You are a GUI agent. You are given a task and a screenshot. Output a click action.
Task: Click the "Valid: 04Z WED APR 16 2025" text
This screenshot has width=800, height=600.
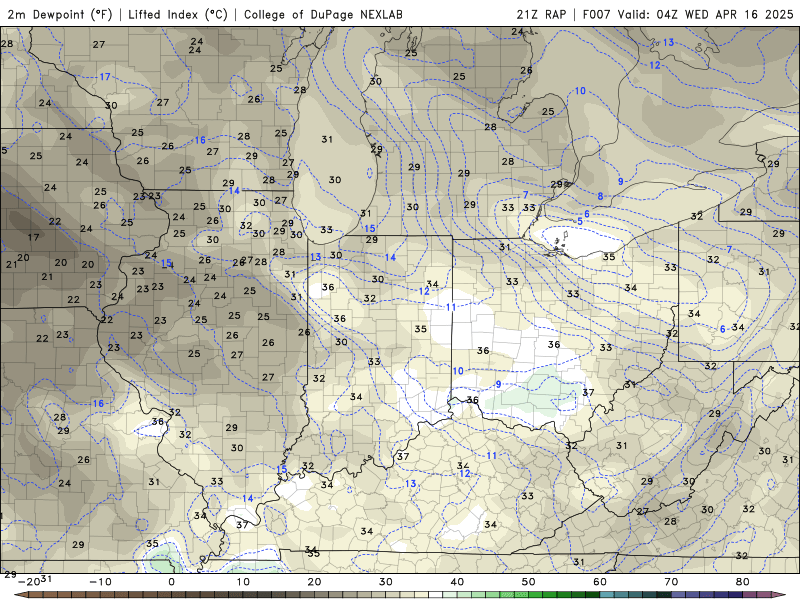coord(706,14)
